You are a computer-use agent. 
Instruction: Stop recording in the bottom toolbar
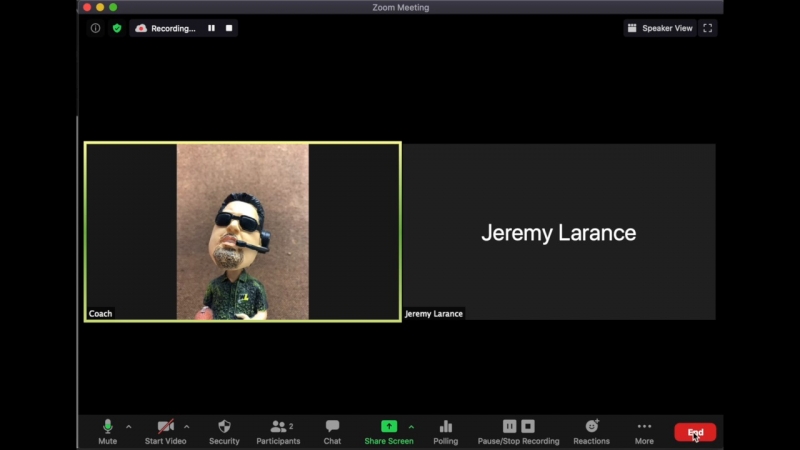tap(528, 426)
